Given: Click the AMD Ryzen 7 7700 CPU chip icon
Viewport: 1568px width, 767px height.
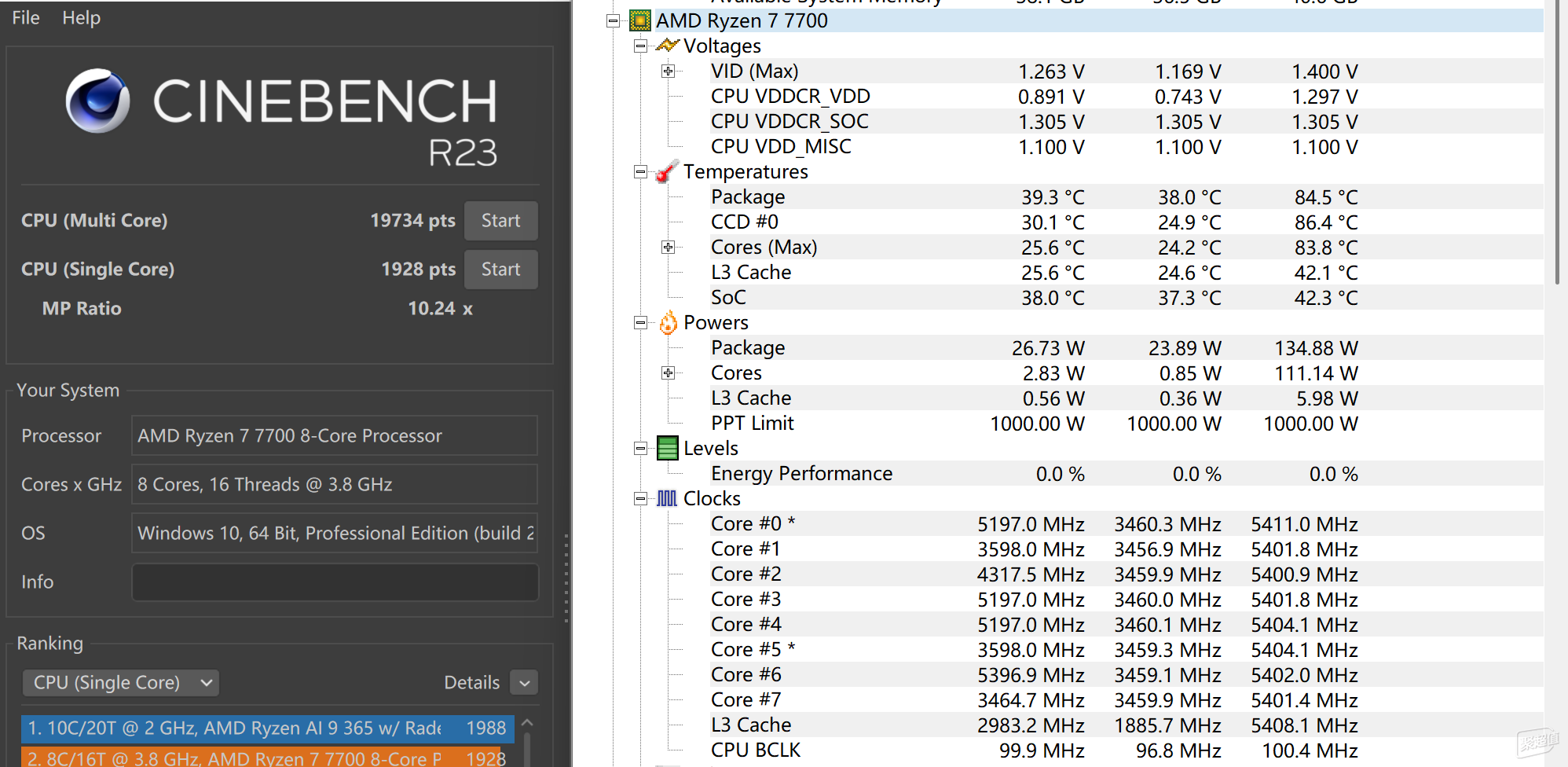Looking at the screenshot, I should click(x=640, y=20).
